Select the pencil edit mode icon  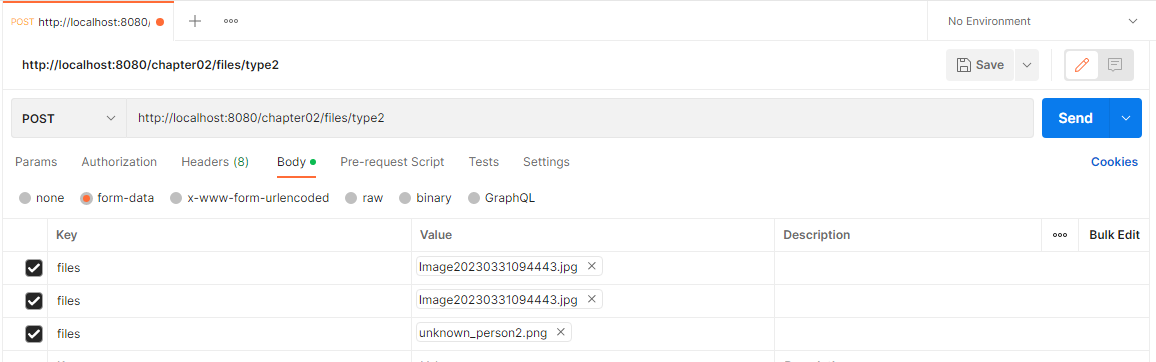[x=1082, y=65]
